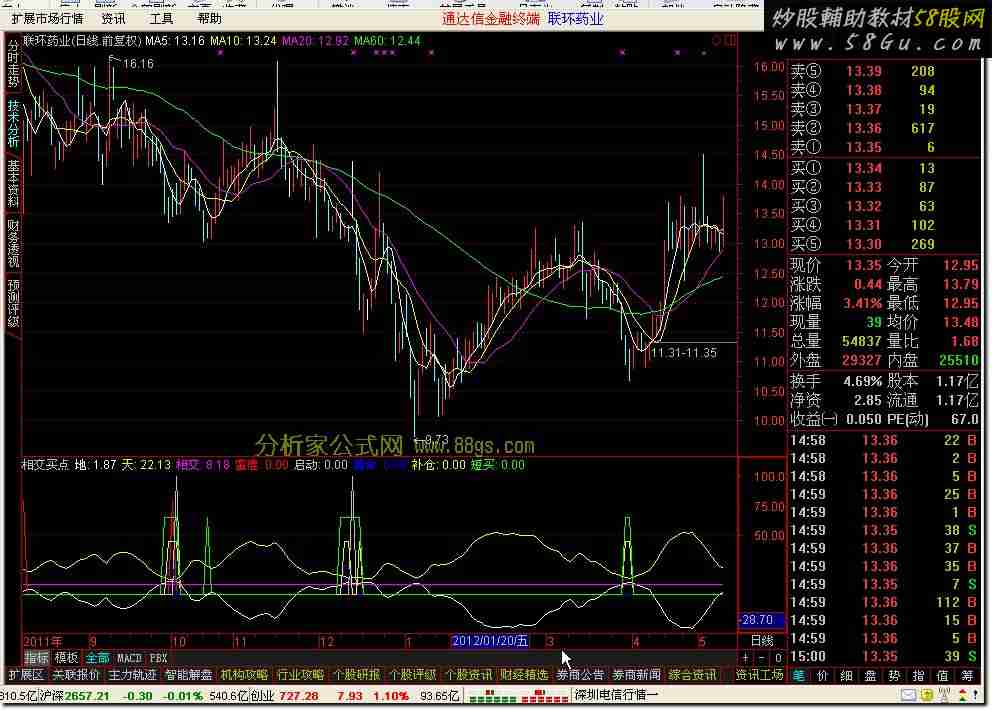Click the 券商公告 button in the bottom bar

click(x=580, y=675)
